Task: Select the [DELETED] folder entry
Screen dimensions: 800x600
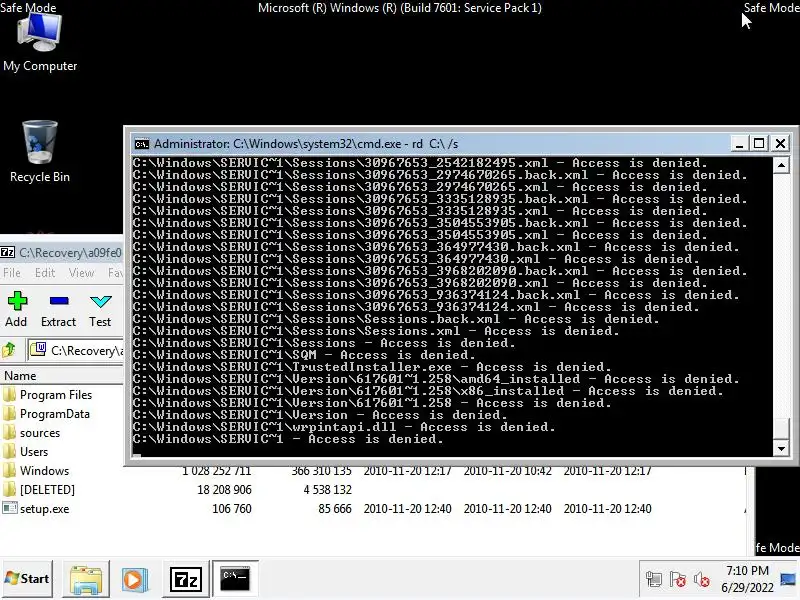Action: point(40,490)
